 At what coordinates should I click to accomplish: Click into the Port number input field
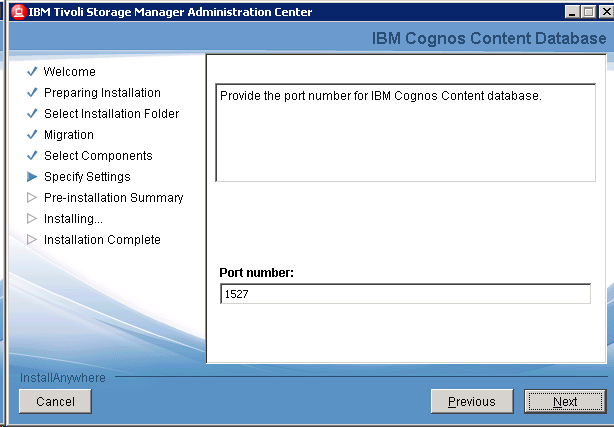[404, 294]
